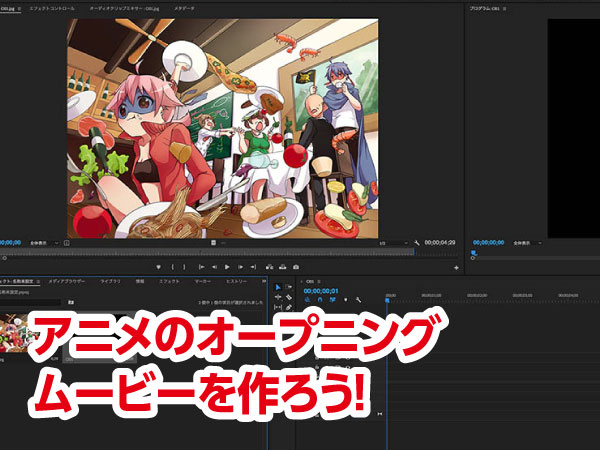Viewport: 600px width, 450px height.
Task: Step back one frame in Source monitor
Action: click(x=214, y=267)
